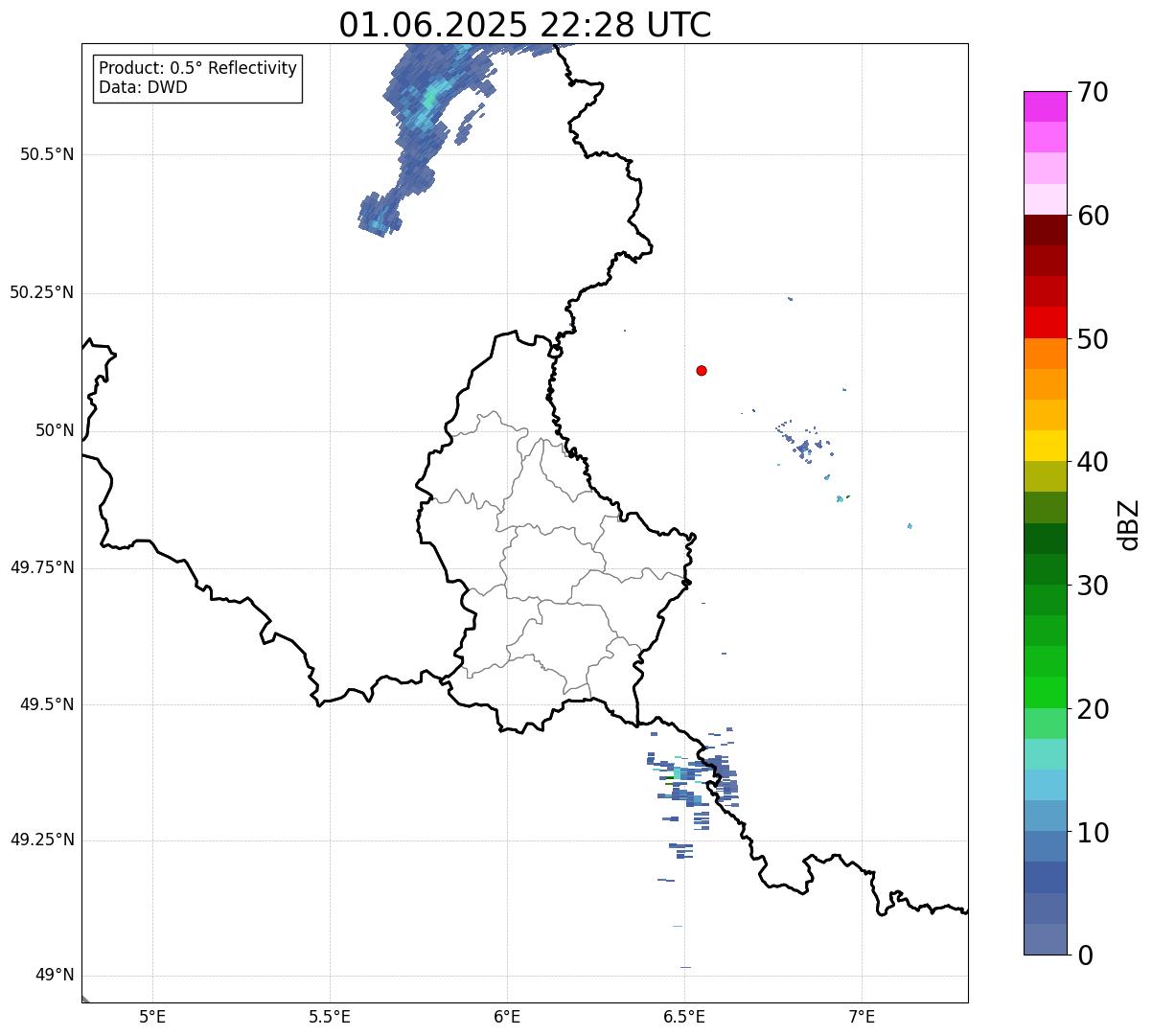Image resolution: width=1152 pixels, height=1036 pixels.
Task: Click the '50.25°N' latitude label
Action: 41,292
